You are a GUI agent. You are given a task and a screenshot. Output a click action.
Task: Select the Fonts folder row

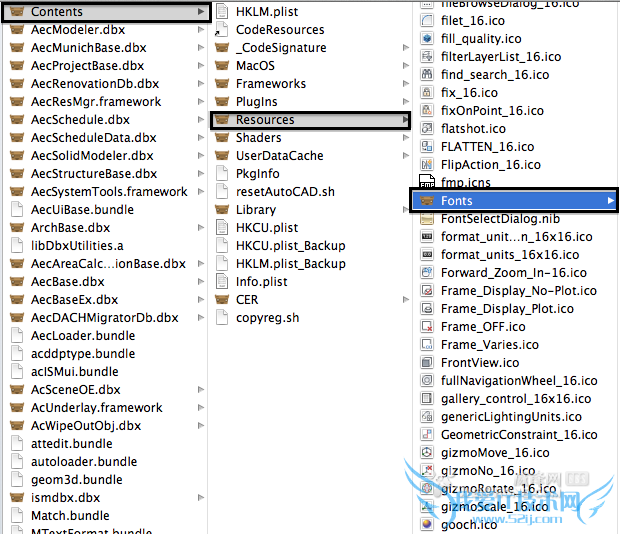pos(514,200)
